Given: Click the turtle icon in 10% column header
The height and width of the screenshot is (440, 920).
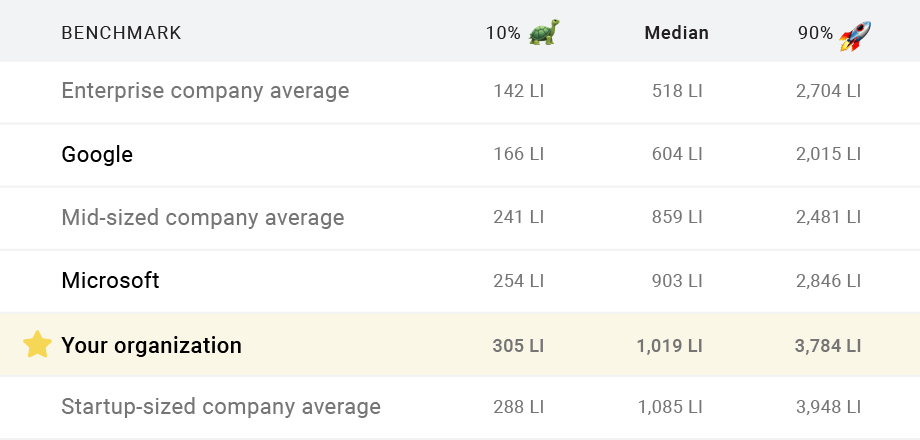Looking at the screenshot, I should pyautogui.click(x=544, y=32).
